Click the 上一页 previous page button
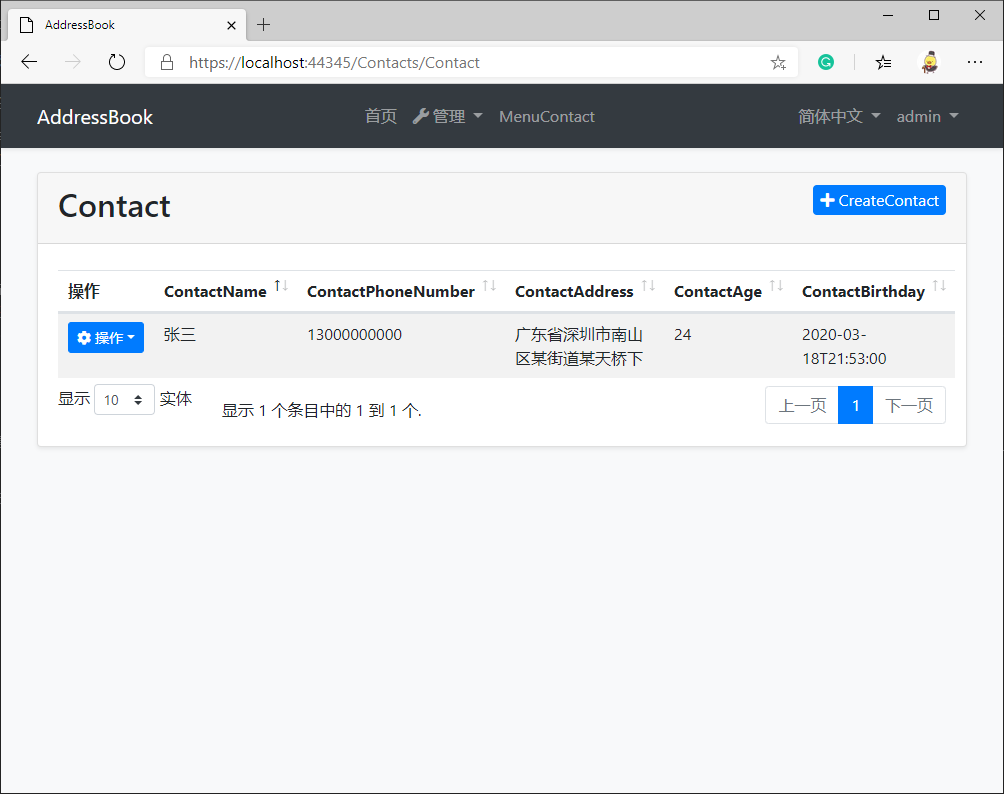Image resolution: width=1004 pixels, height=794 pixels. (802, 405)
